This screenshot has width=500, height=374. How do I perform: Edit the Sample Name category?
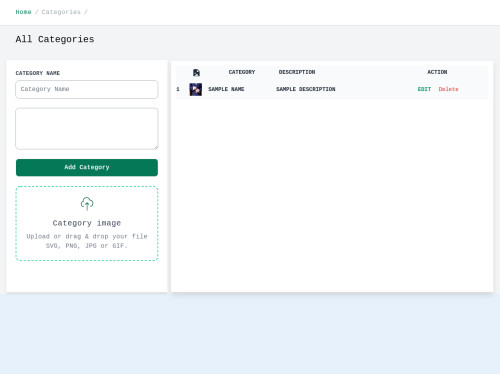(x=424, y=89)
